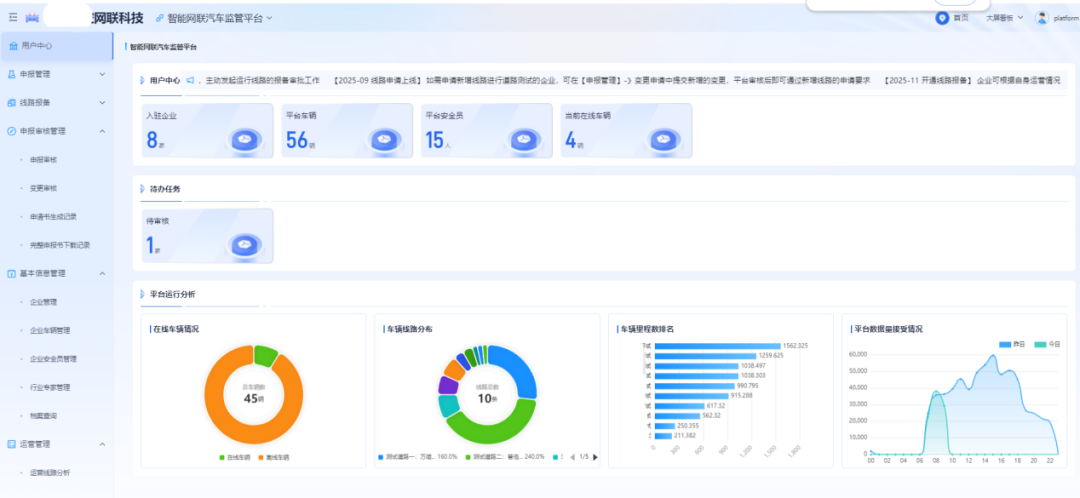This screenshot has width=1080, height=498.
Task: Click the 10条 total in route donut
Action: (x=488, y=398)
